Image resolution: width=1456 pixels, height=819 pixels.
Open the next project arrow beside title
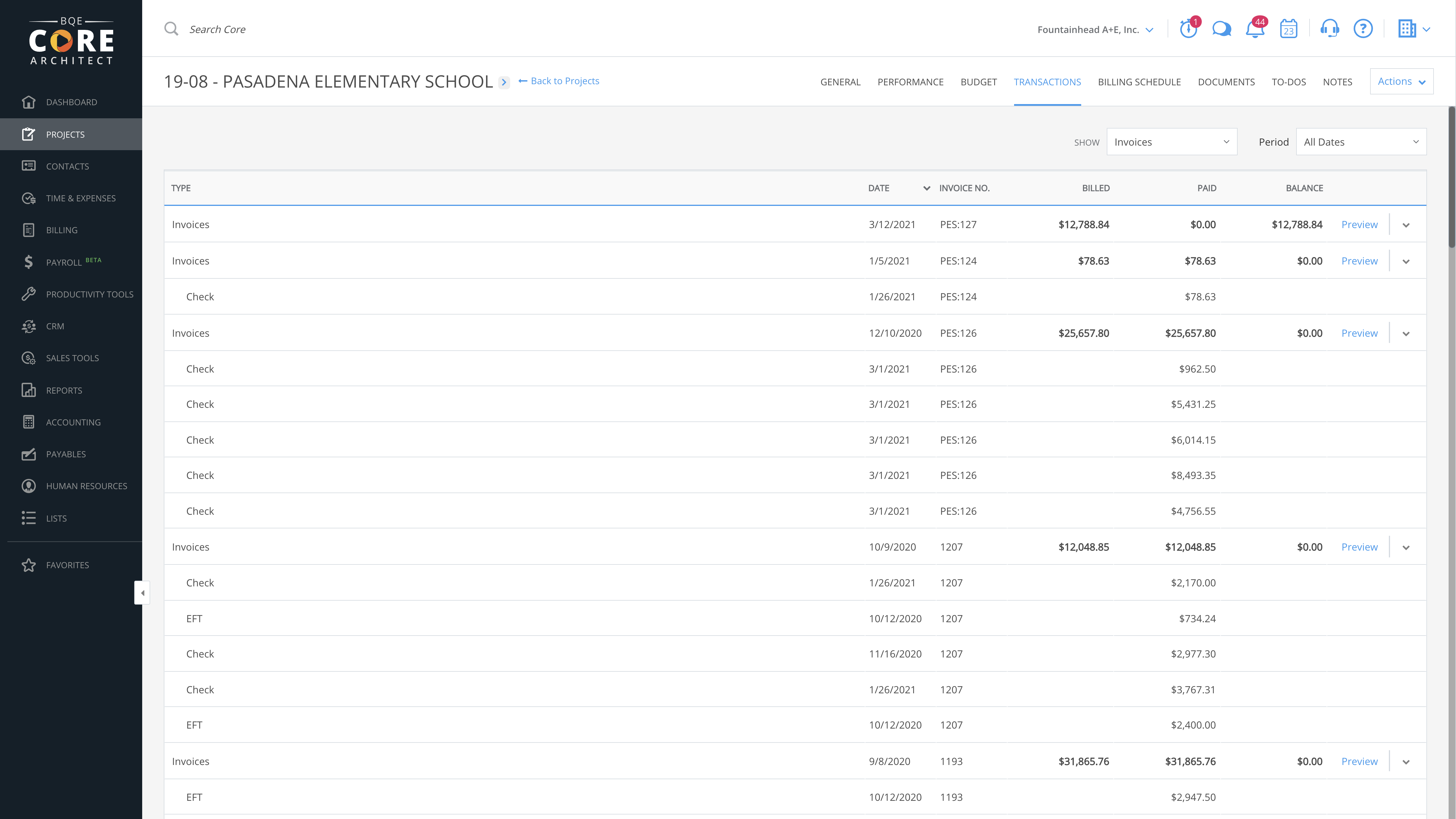click(x=504, y=82)
